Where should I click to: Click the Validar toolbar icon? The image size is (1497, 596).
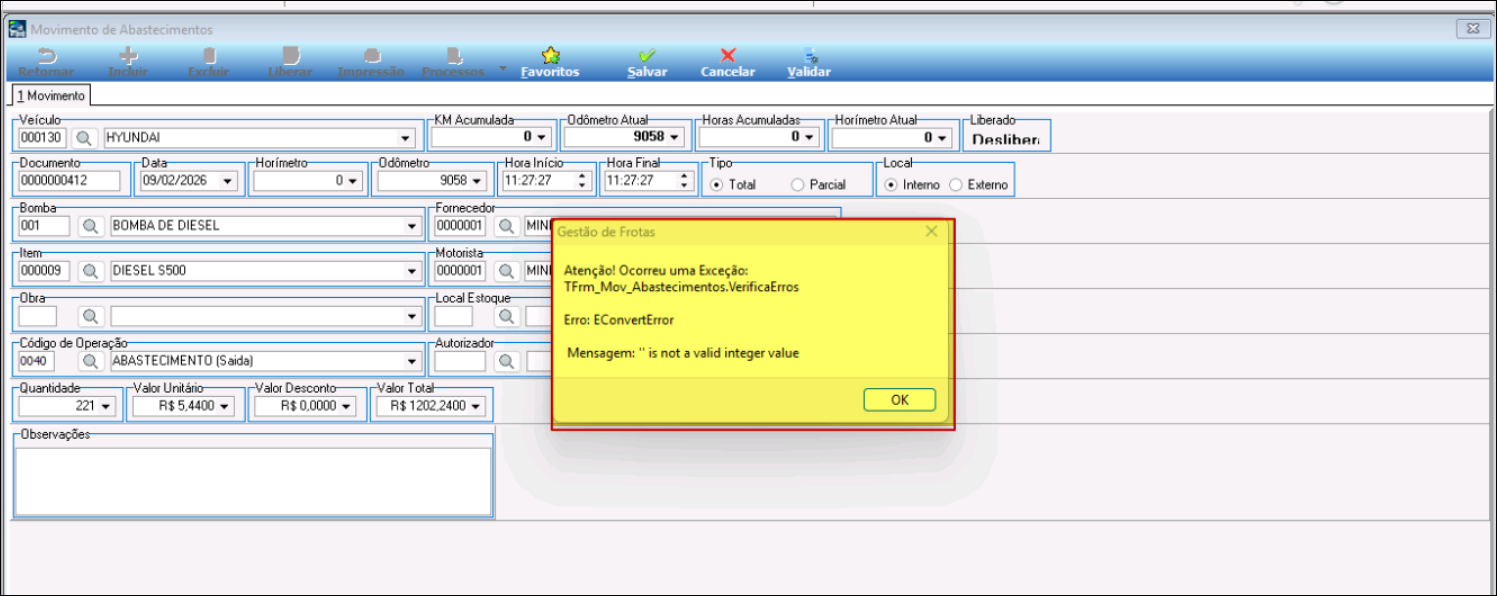pos(809,56)
